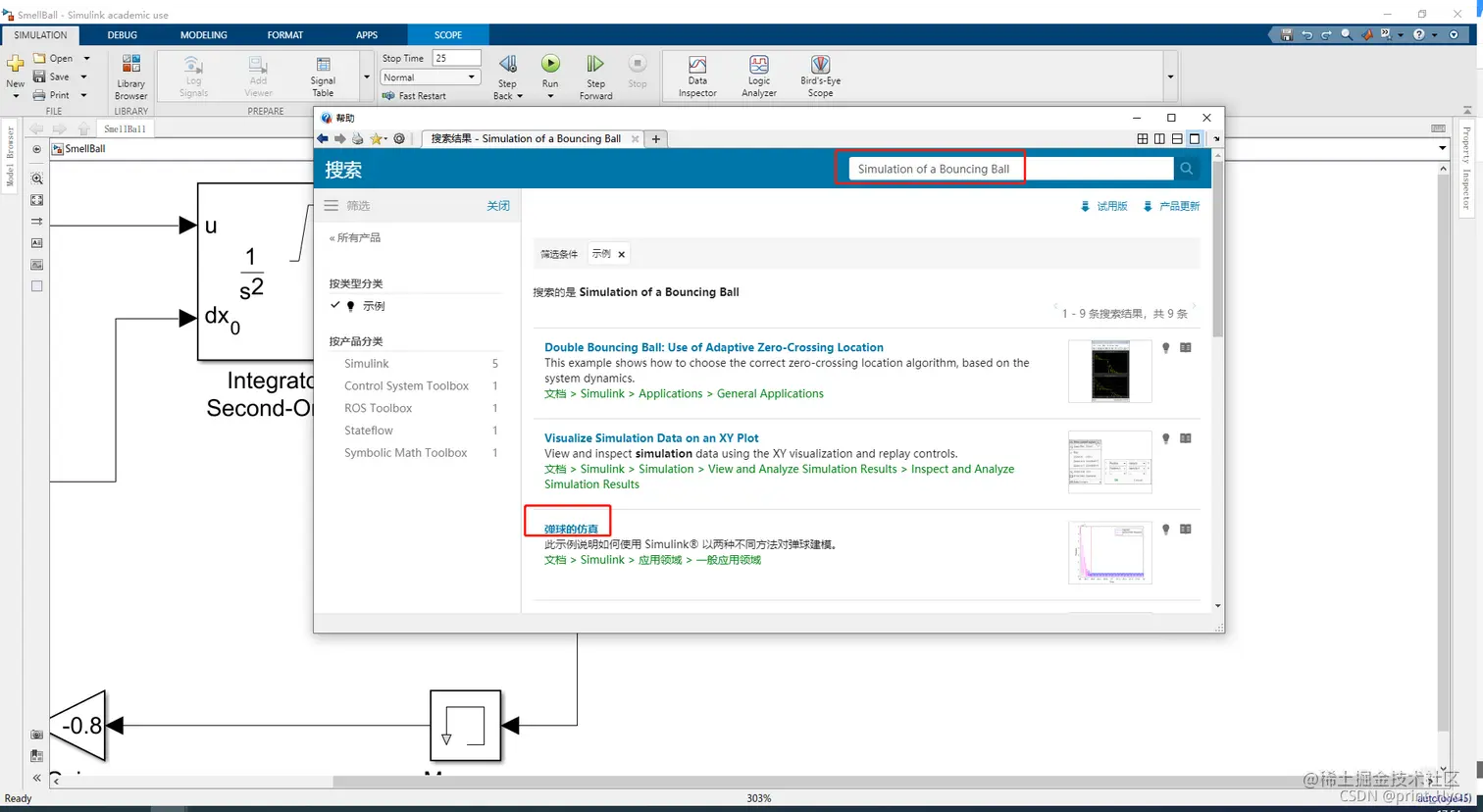The width and height of the screenshot is (1483, 812).
Task: Open the Data Inspector
Action: pos(697,76)
